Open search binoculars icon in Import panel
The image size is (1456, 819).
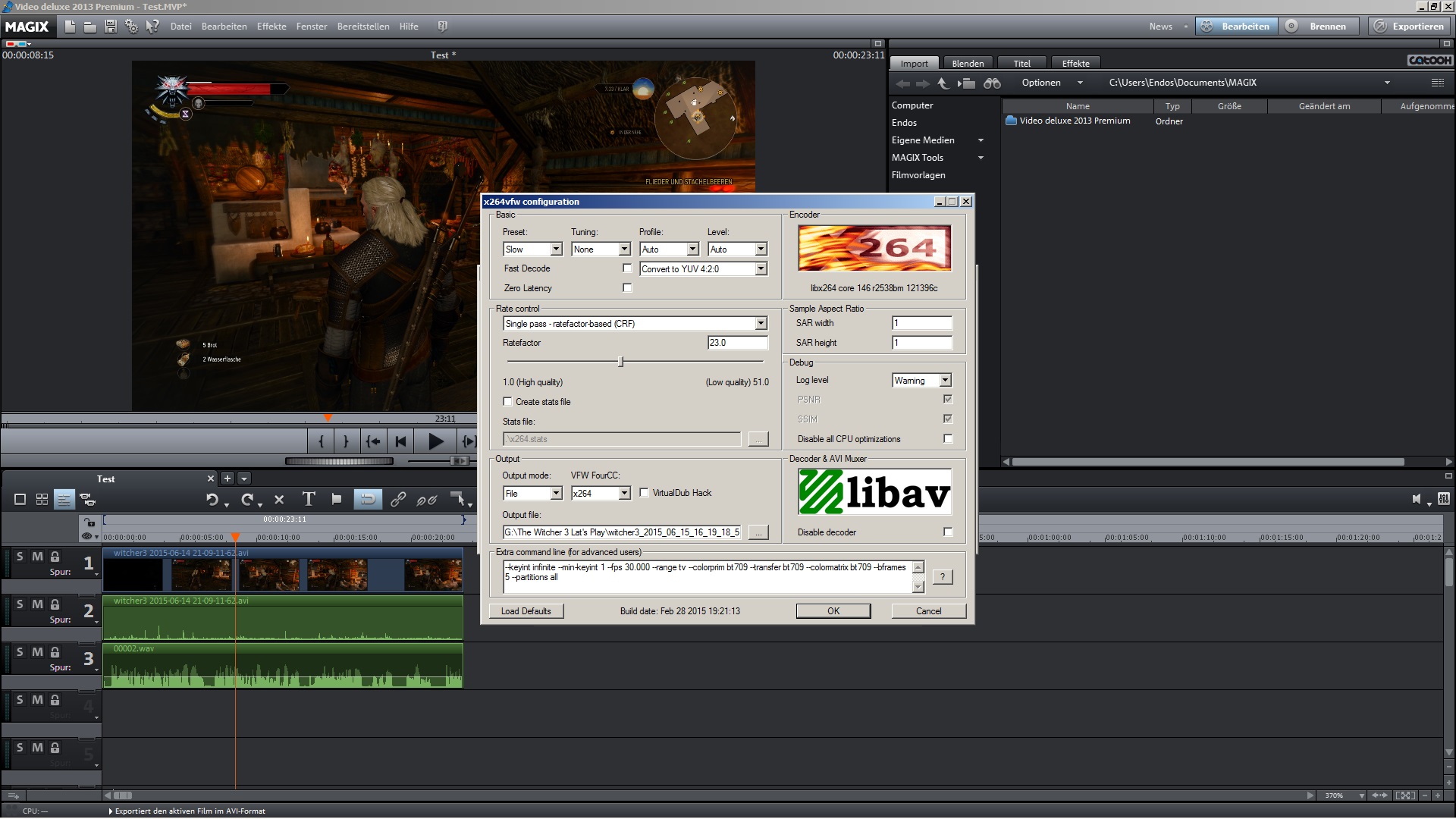pos(992,83)
